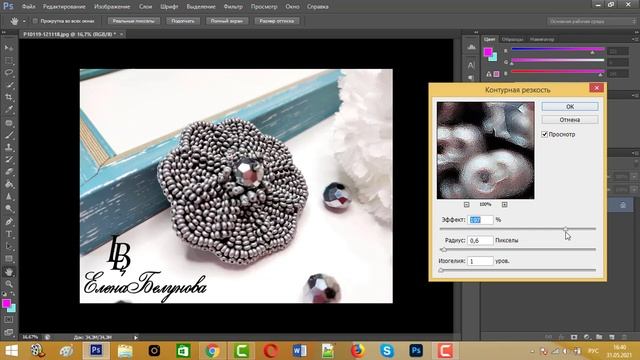
Task: Select the Rectangular Marquee tool
Action: [9, 60]
